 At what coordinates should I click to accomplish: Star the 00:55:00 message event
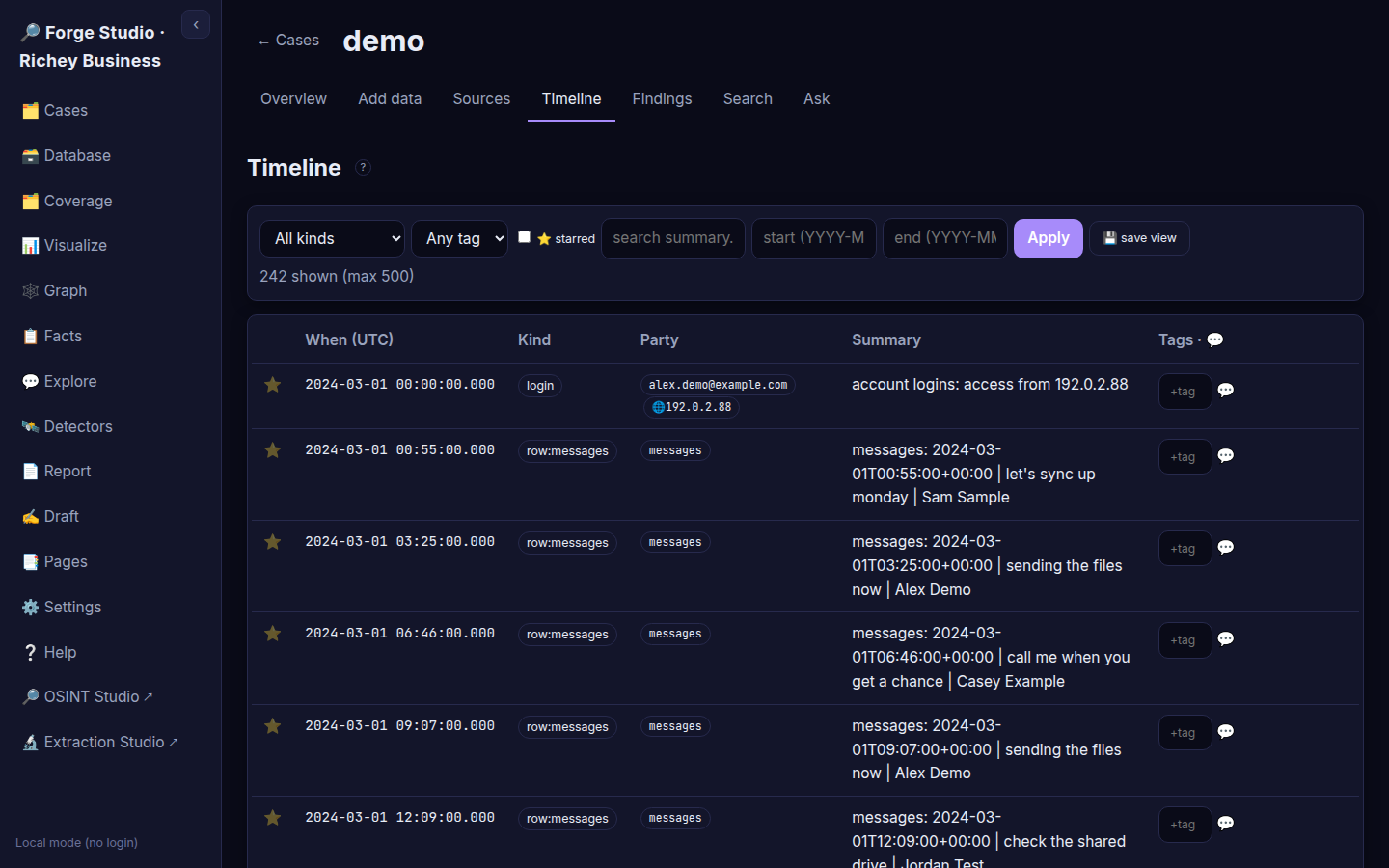273,450
